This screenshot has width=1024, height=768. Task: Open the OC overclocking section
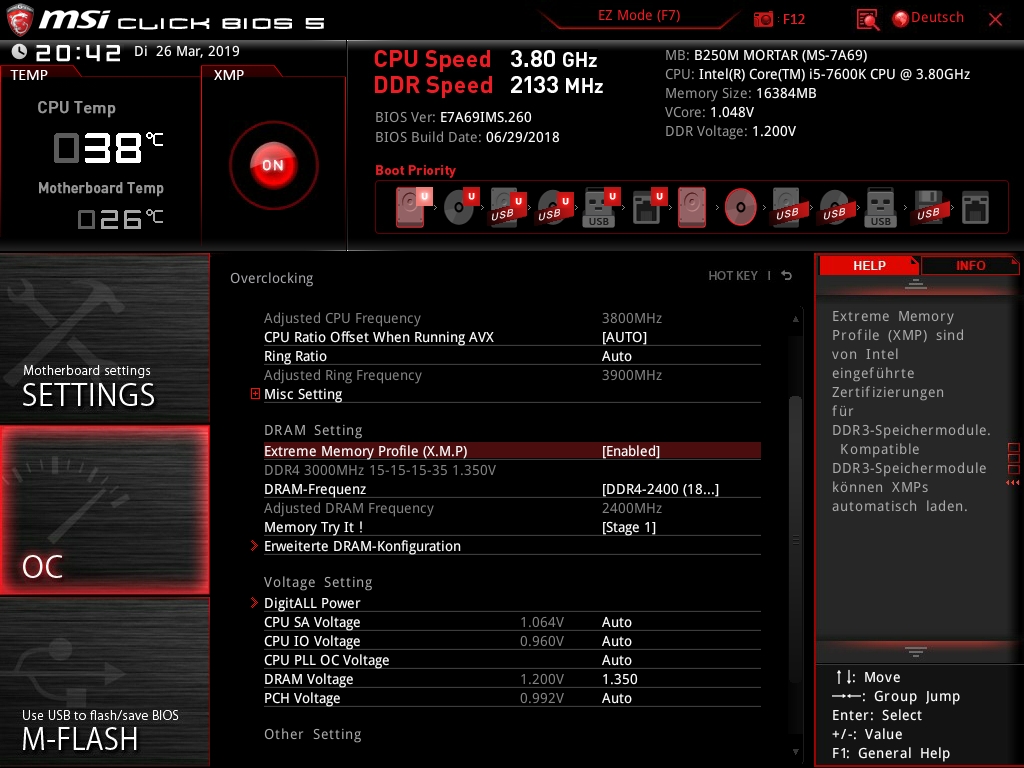pos(104,510)
